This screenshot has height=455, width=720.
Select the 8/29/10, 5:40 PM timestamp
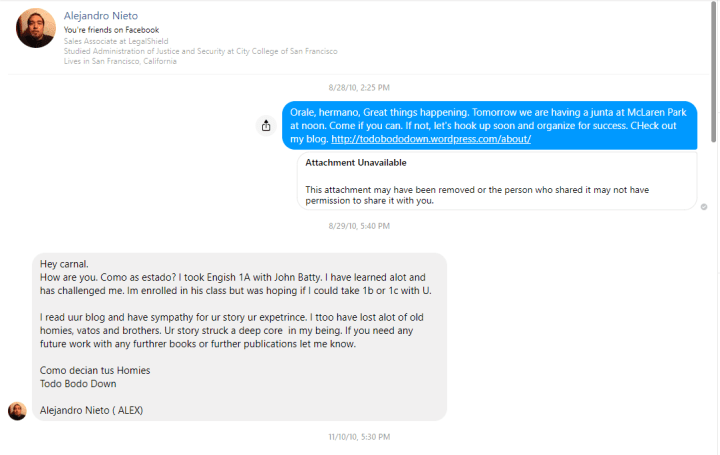pyautogui.click(x=359, y=226)
